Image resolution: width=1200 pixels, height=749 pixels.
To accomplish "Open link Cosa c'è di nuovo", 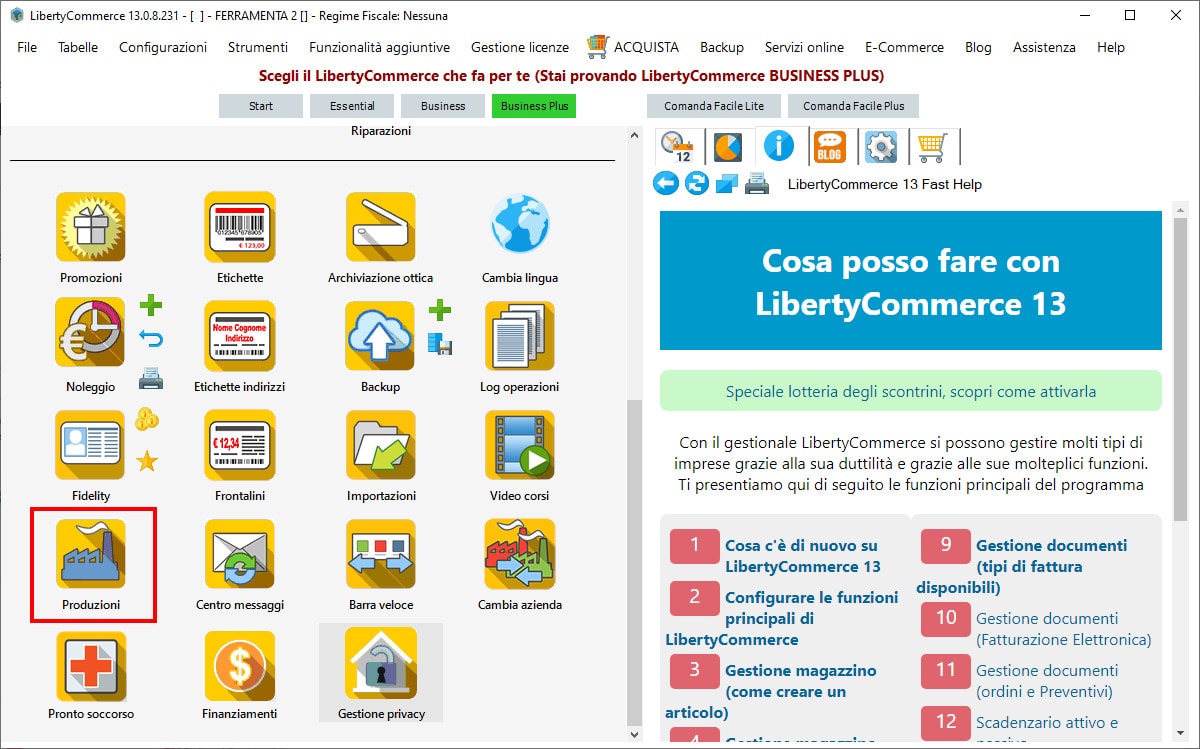I will 803,556.
